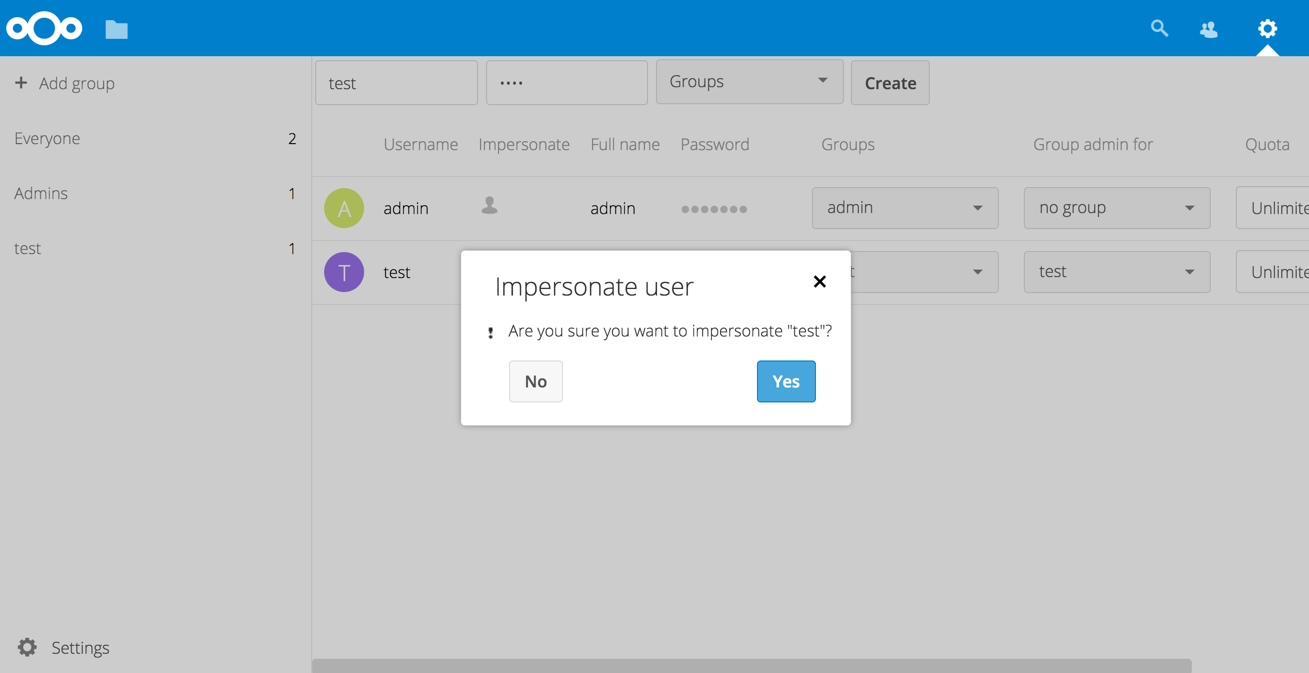This screenshot has width=1309, height=673.
Task: Click the search magnifier icon
Action: point(1159,29)
